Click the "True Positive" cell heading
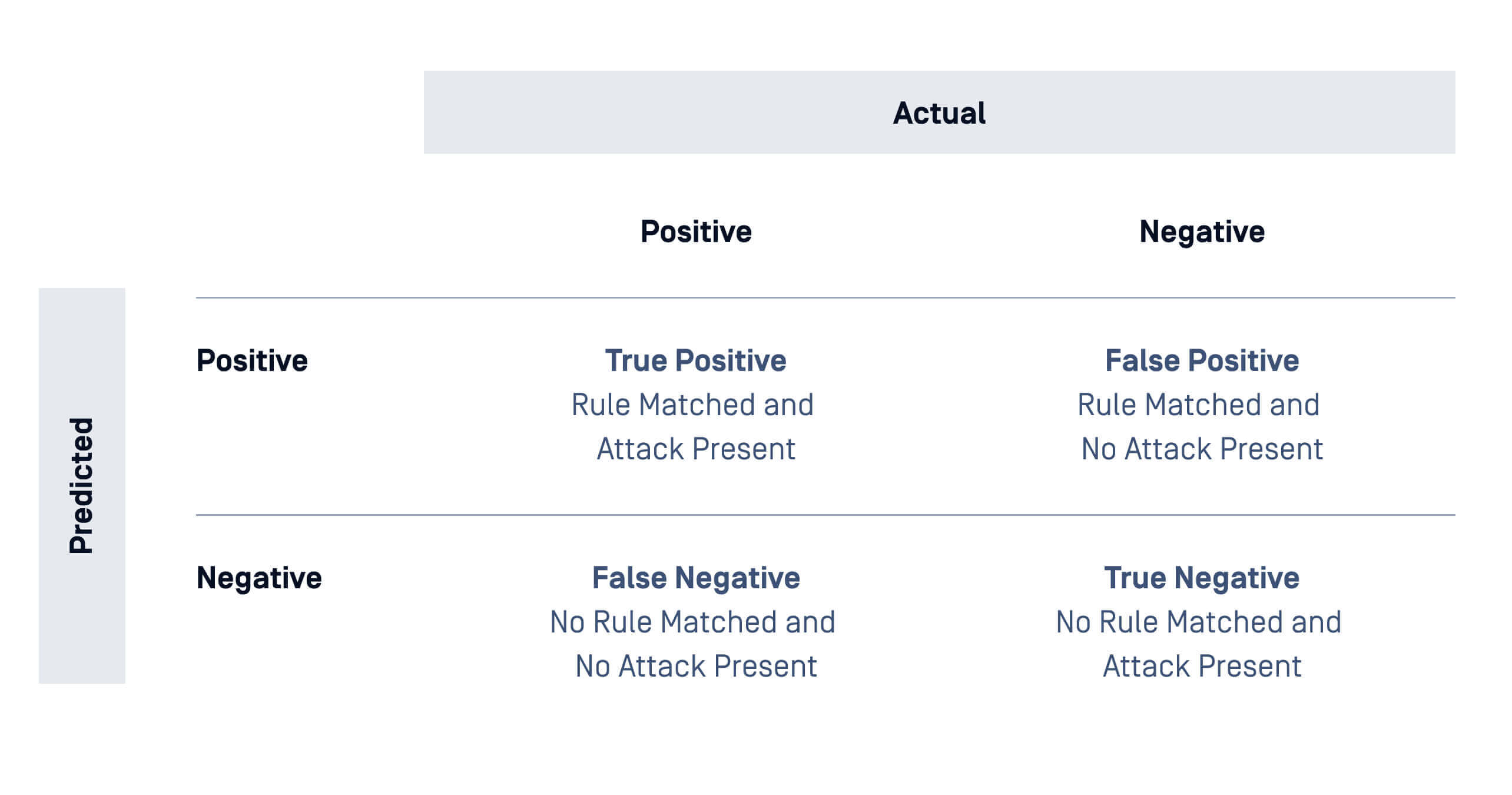Viewport: 1512px width, 795px height. click(x=695, y=360)
